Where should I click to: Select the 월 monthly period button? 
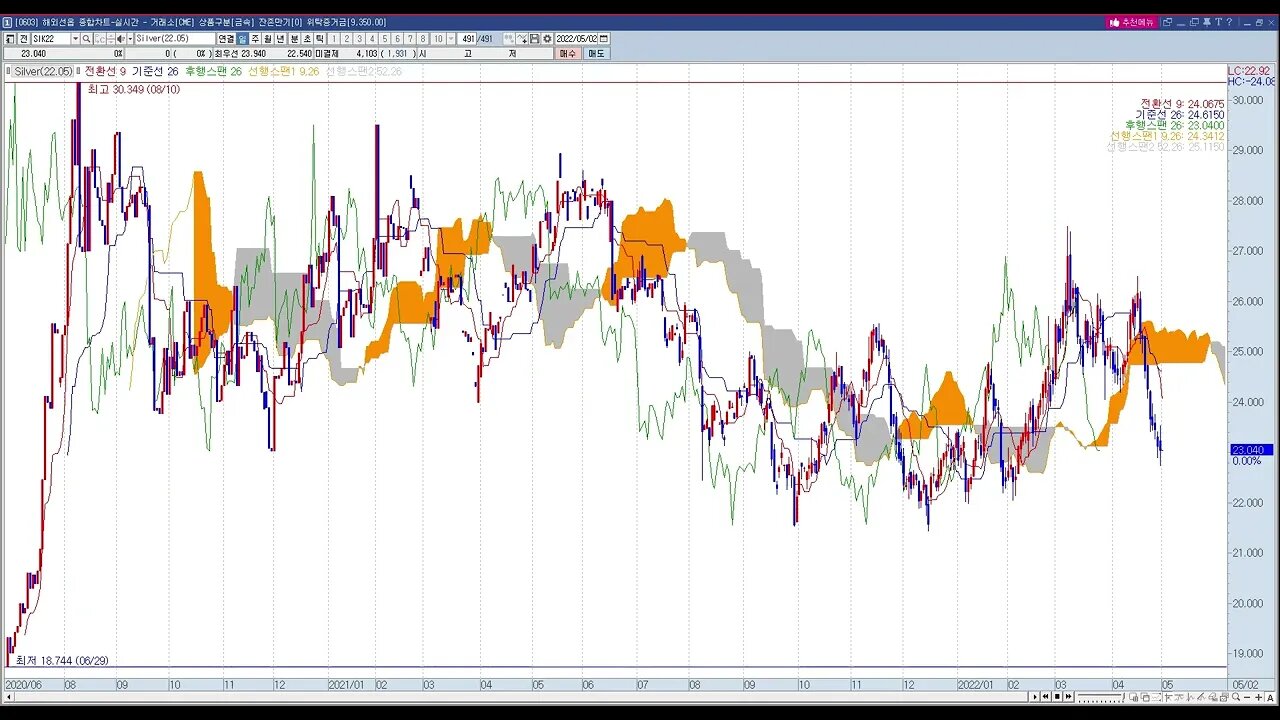point(268,39)
